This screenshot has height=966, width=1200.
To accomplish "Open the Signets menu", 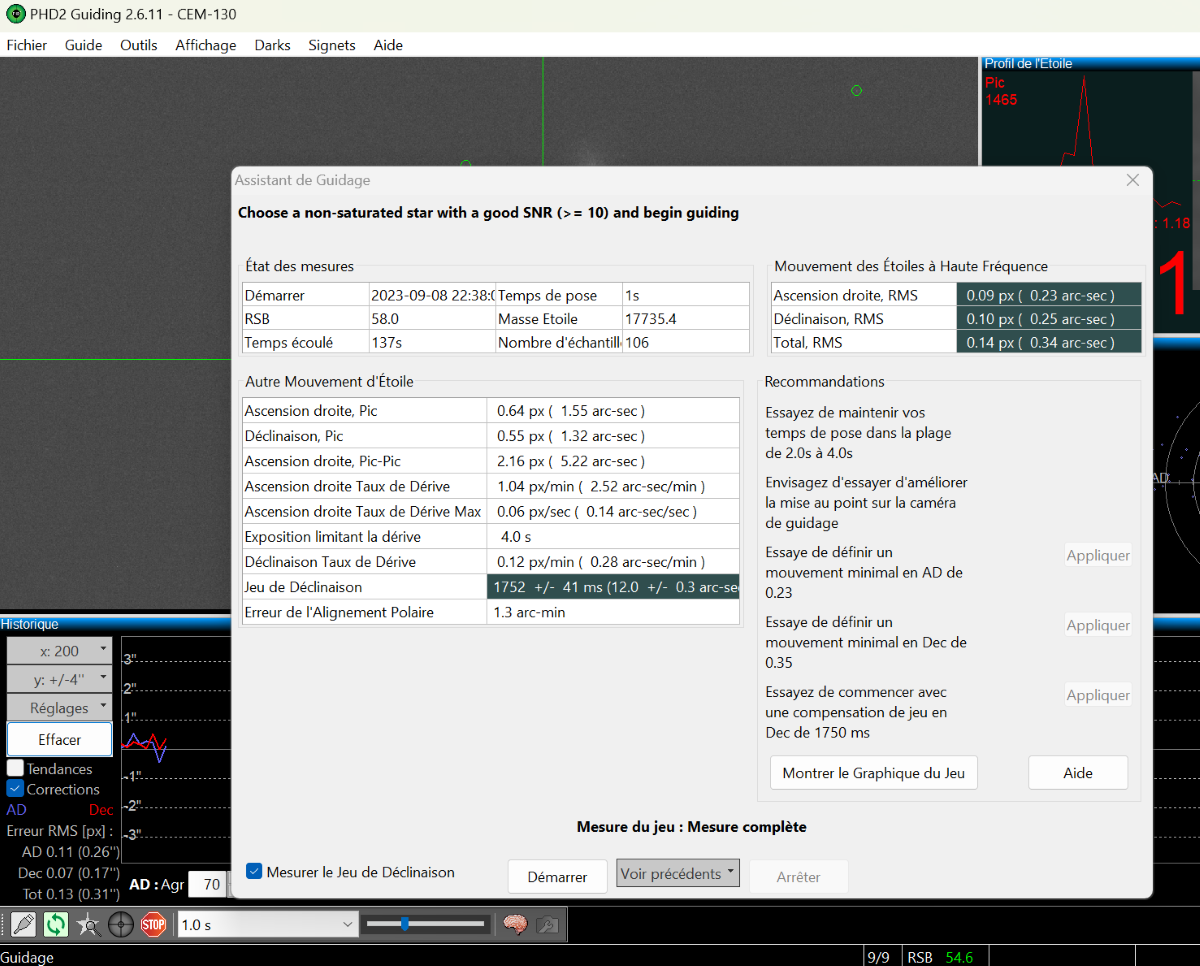I will click(331, 45).
